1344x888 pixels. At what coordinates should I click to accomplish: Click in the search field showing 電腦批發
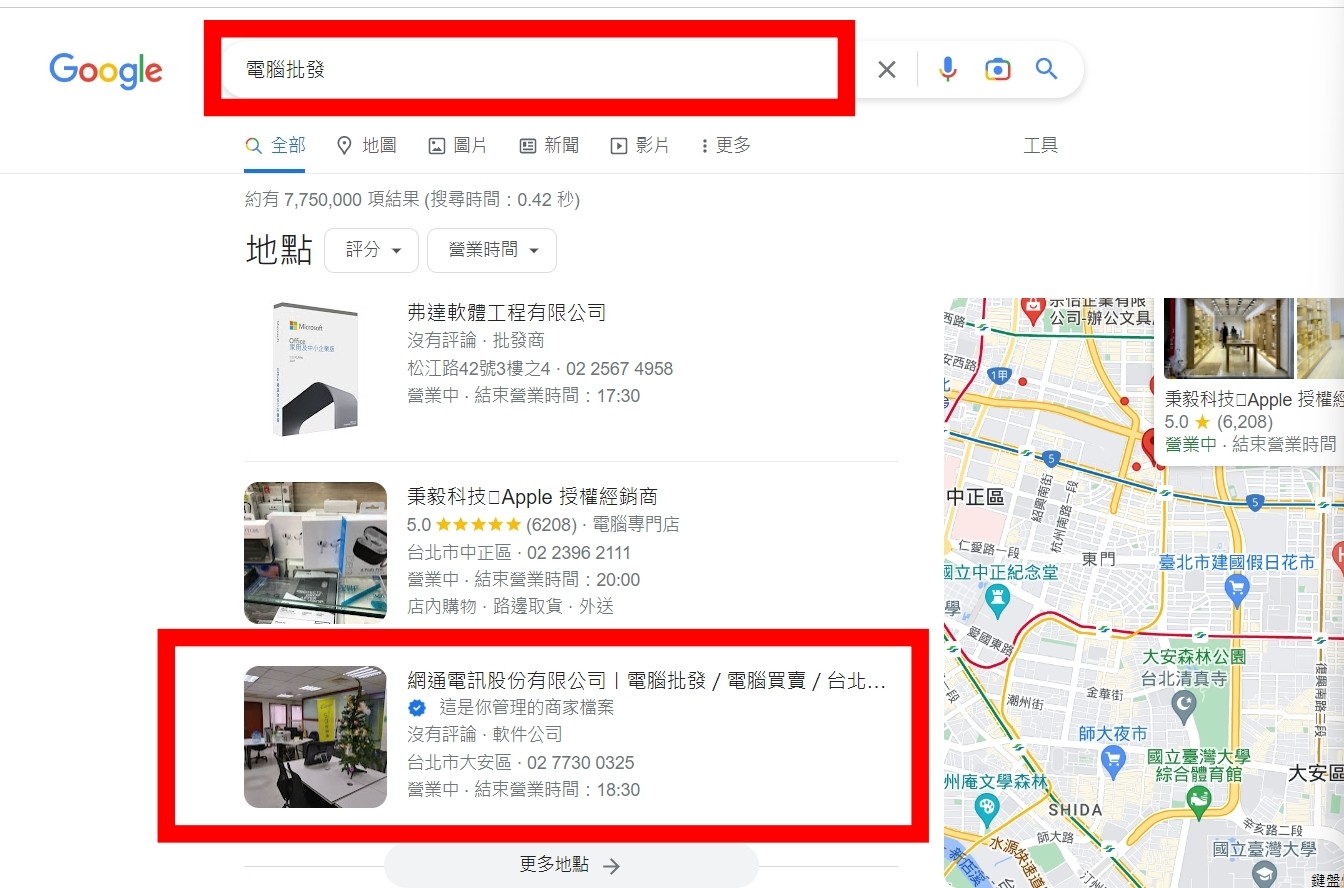pos(528,69)
